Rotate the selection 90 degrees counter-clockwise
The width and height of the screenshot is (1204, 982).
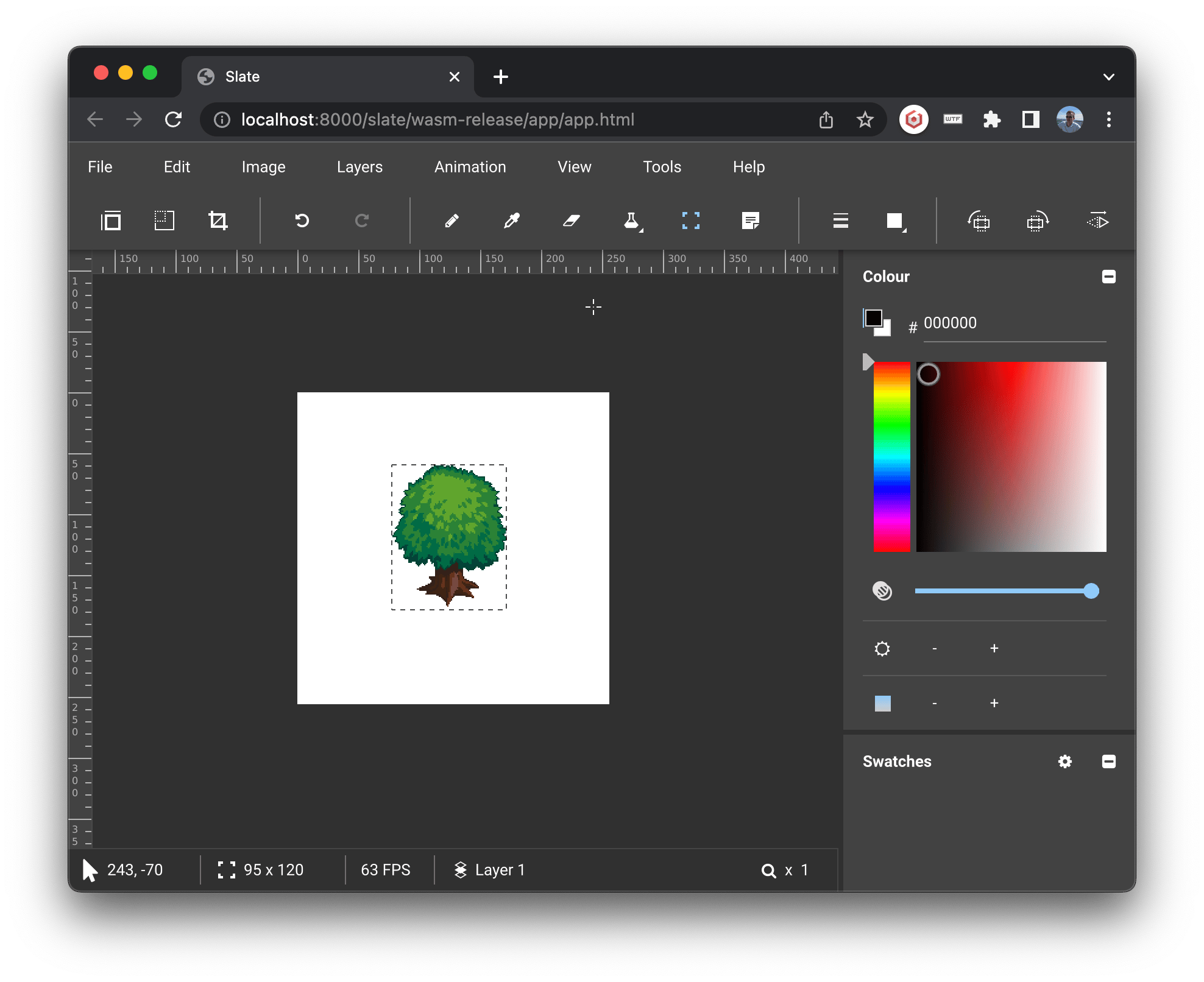(979, 221)
